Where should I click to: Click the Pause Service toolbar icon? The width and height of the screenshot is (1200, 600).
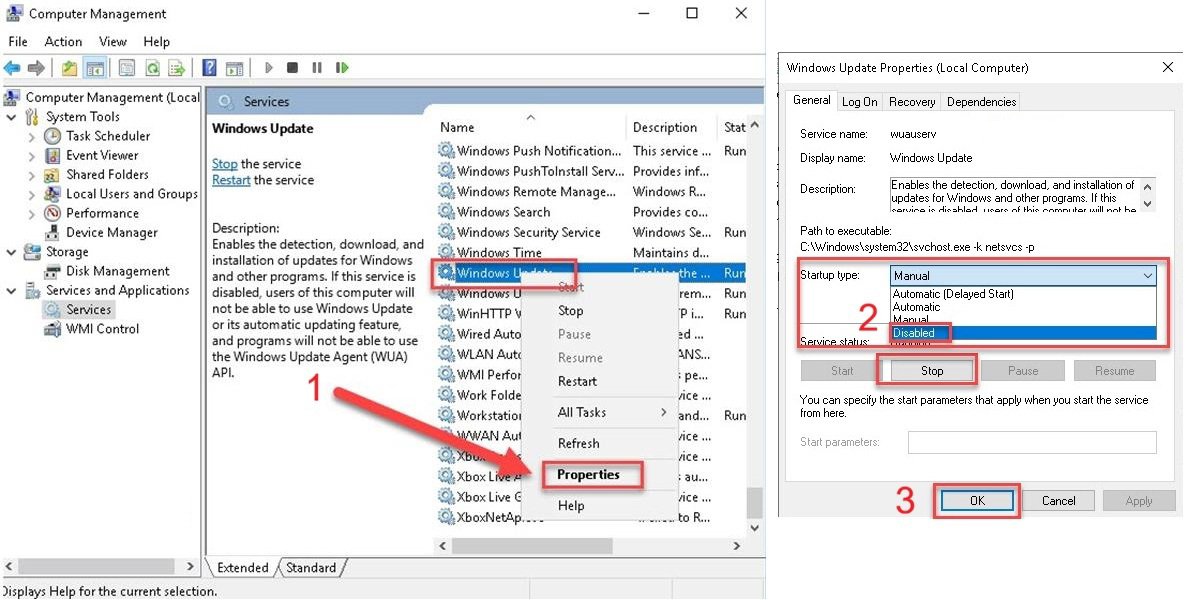click(x=317, y=68)
